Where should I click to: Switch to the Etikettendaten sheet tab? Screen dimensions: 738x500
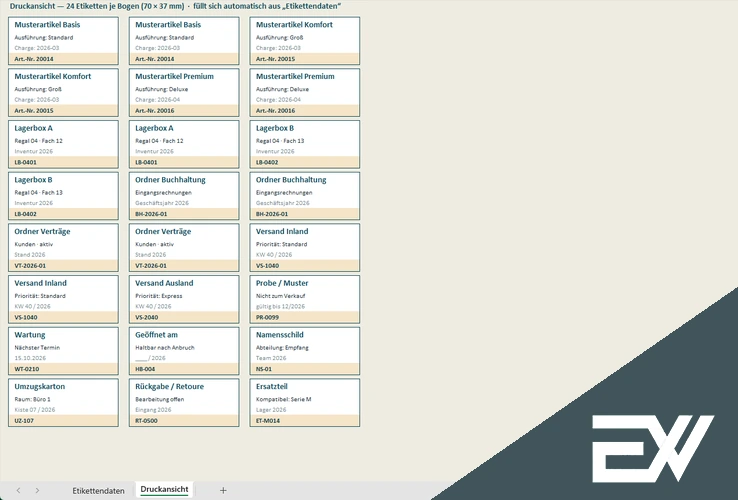(x=98, y=491)
